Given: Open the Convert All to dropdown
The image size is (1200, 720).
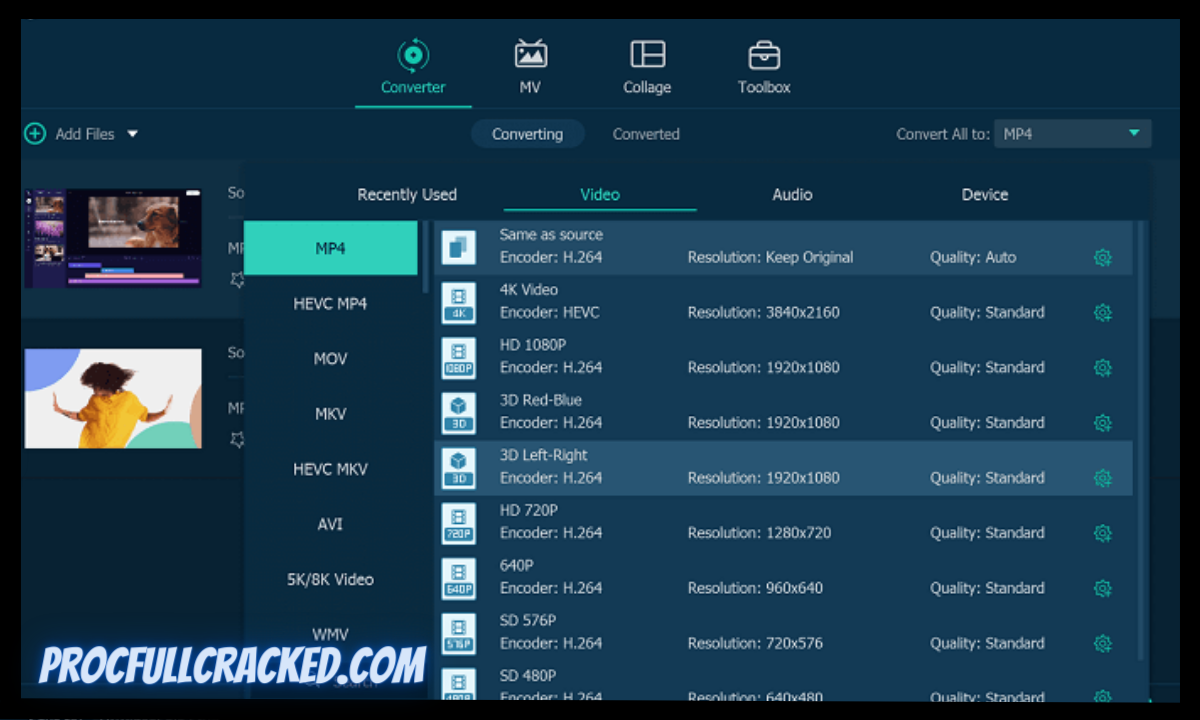Looking at the screenshot, I should [x=1072, y=133].
